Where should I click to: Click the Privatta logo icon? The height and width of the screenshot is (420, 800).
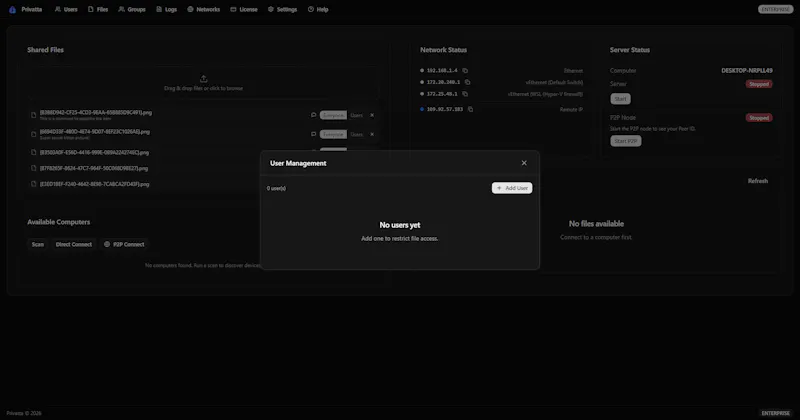(12, 9)
